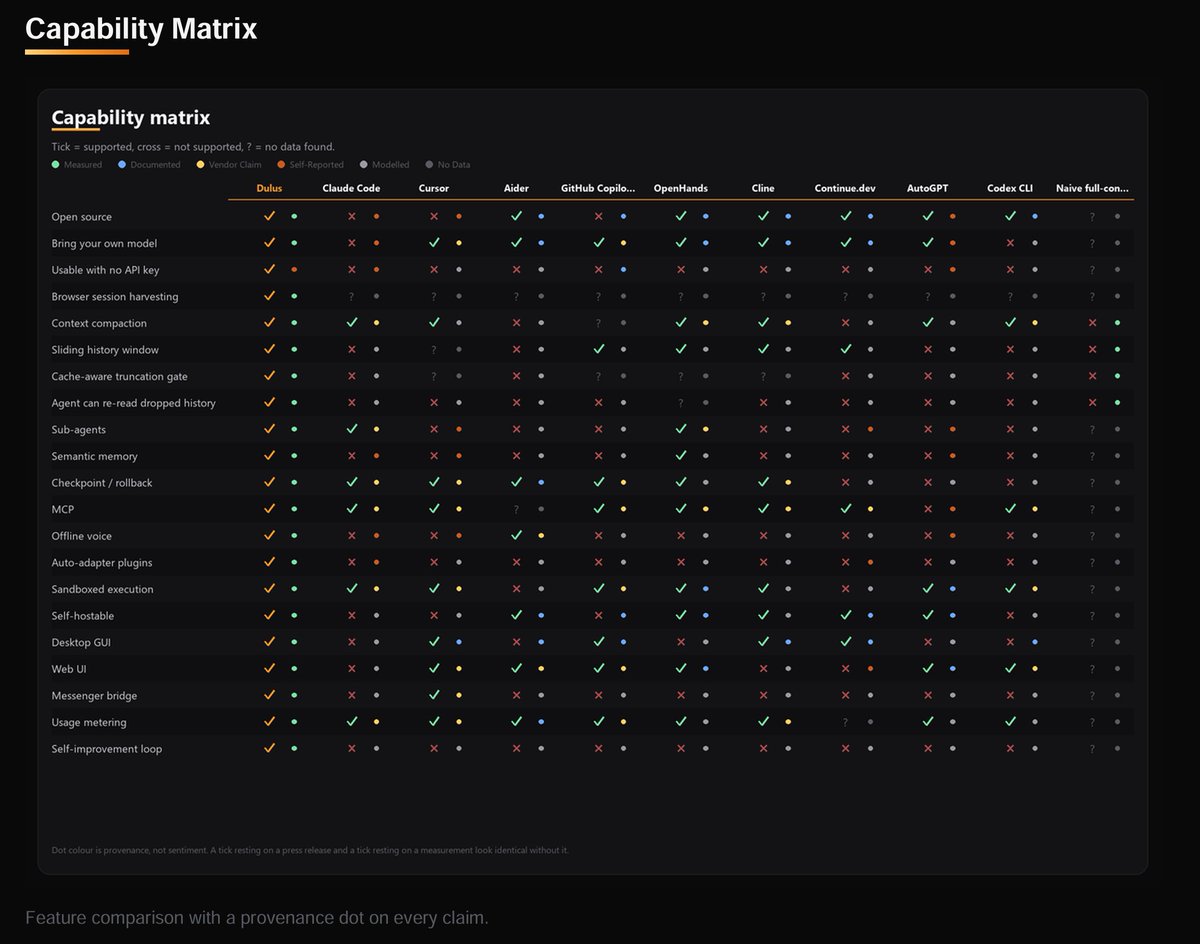The width and height of the screenshot is (1200, 944).
Task: Click OpenHands tick in Sub-agents row
Action: 681,429
